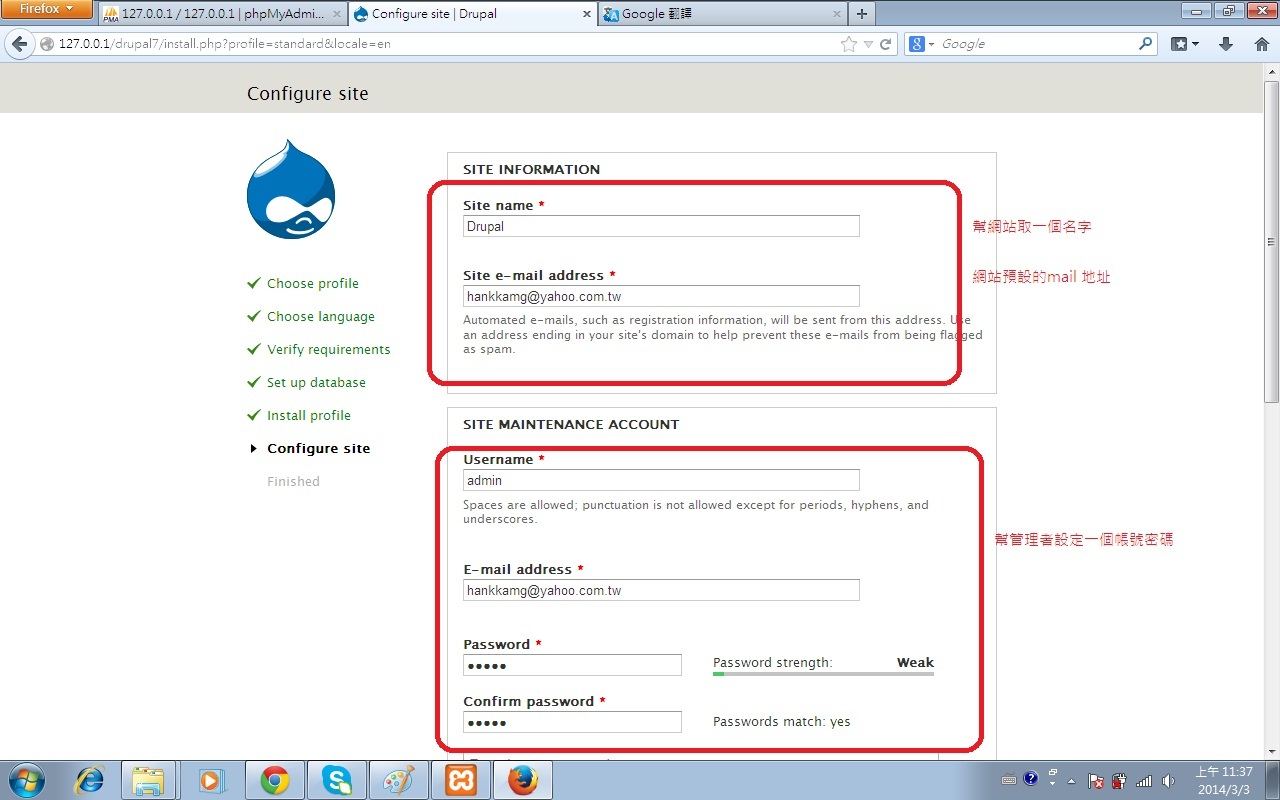Click the keyboard input method tray icon
1280x800 pixels.
coord(1009,780)
